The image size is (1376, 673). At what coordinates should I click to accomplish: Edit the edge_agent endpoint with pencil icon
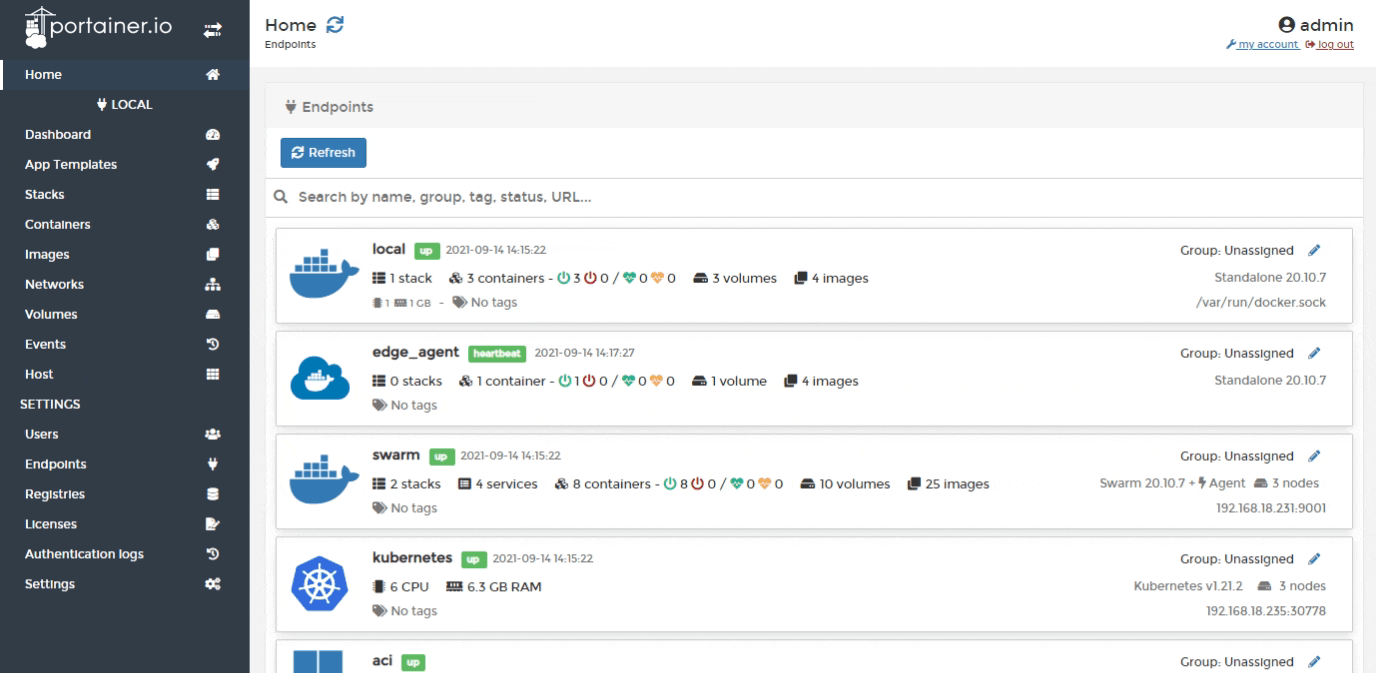click(1315, 354)
